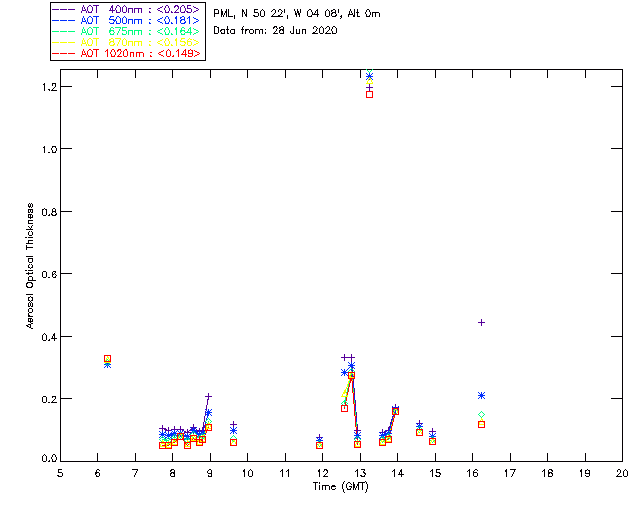Click the 'AOT 870nm : <0.156>' legend entry

tap(126, 42)
